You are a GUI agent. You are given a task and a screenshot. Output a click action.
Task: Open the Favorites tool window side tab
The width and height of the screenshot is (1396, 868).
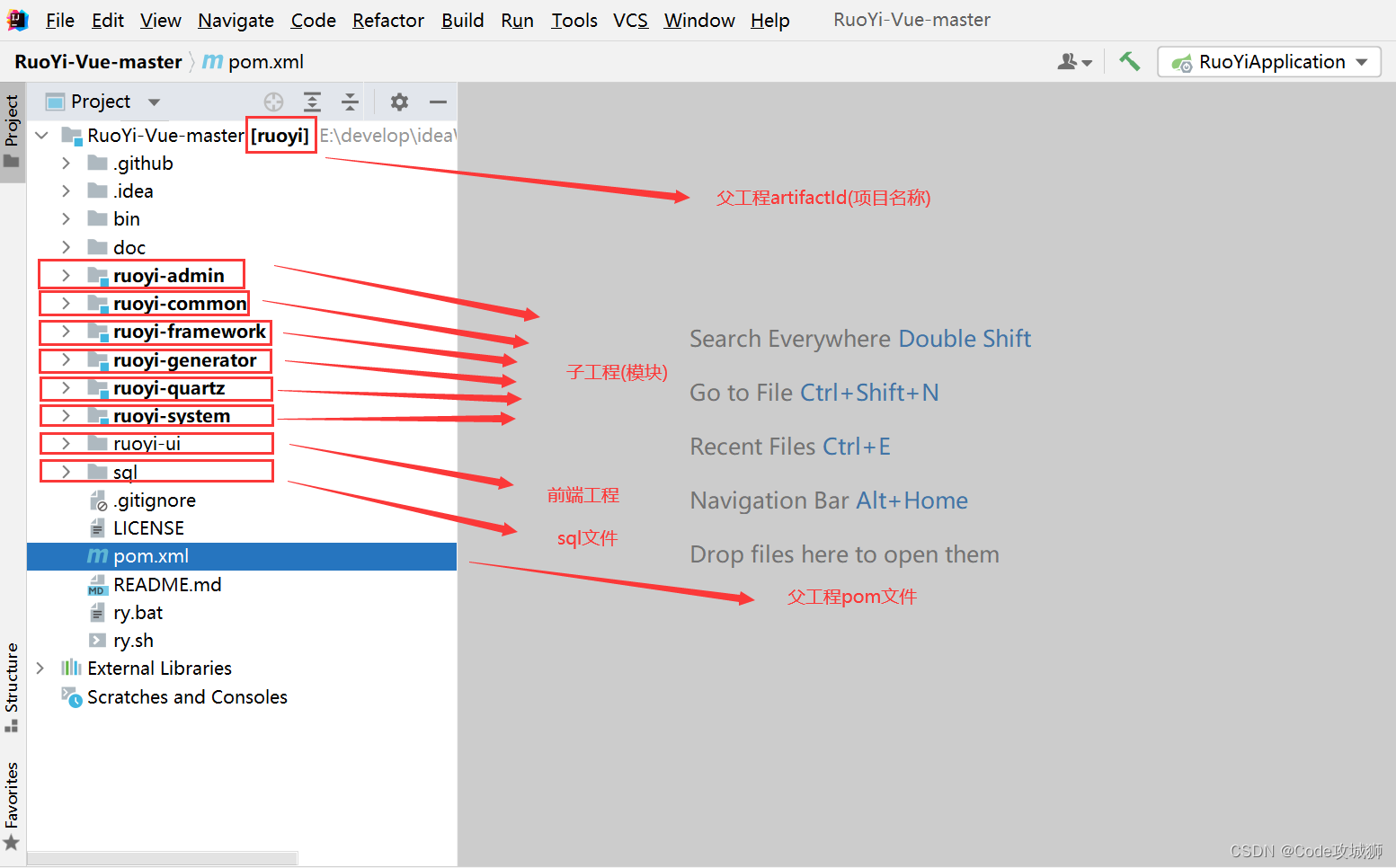(12, 806)
